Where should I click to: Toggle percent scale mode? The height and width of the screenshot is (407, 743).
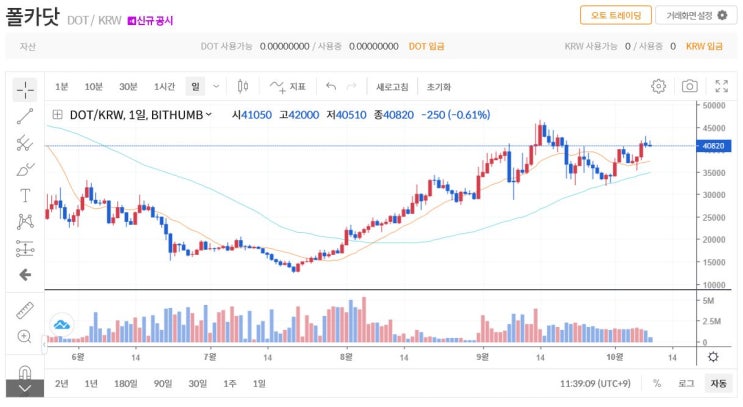(657, 383)
